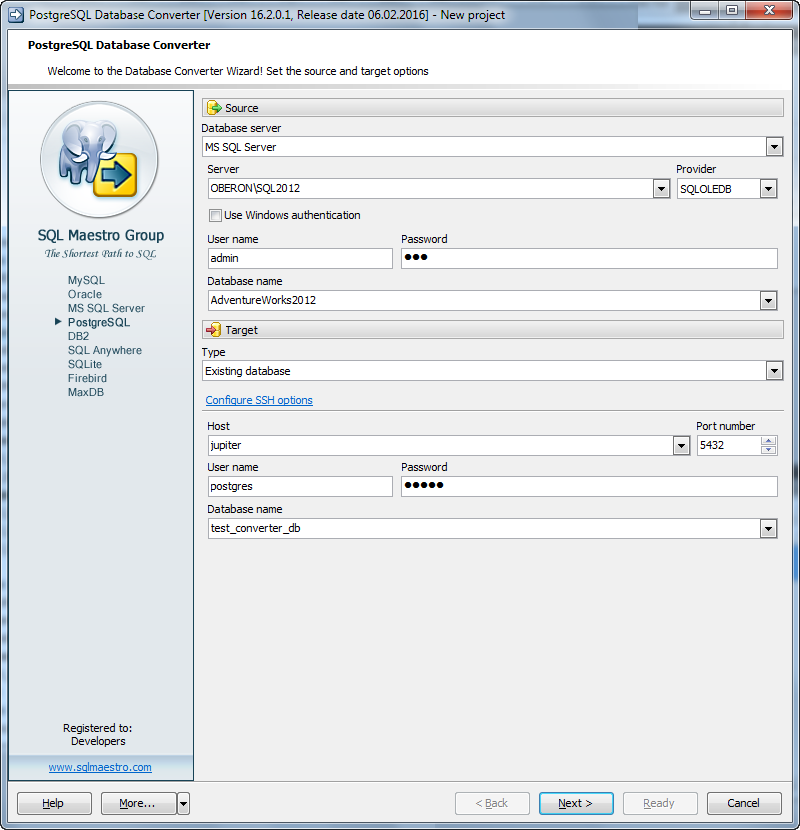The image size is (800, 830).
Task: Open the Provider dropdown
Action: pos(768,188)
